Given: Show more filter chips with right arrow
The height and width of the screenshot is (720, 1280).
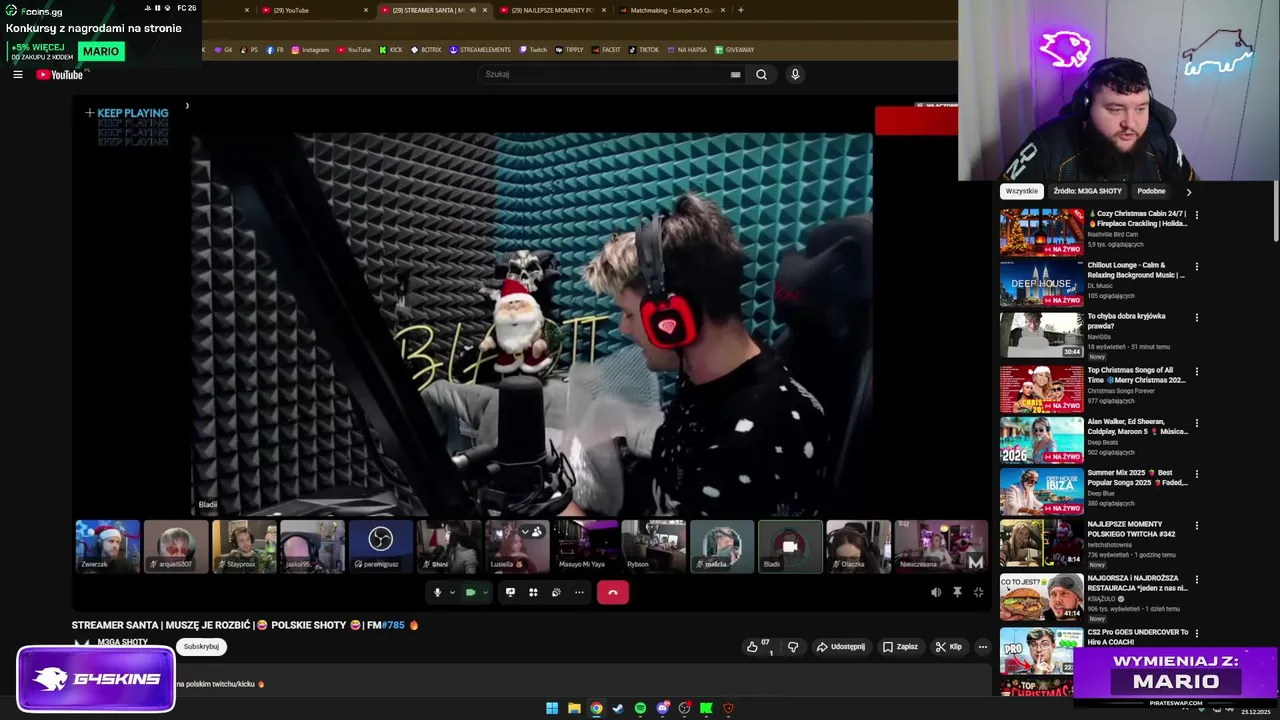Looking at the screenshot, I should (1189, 191).
